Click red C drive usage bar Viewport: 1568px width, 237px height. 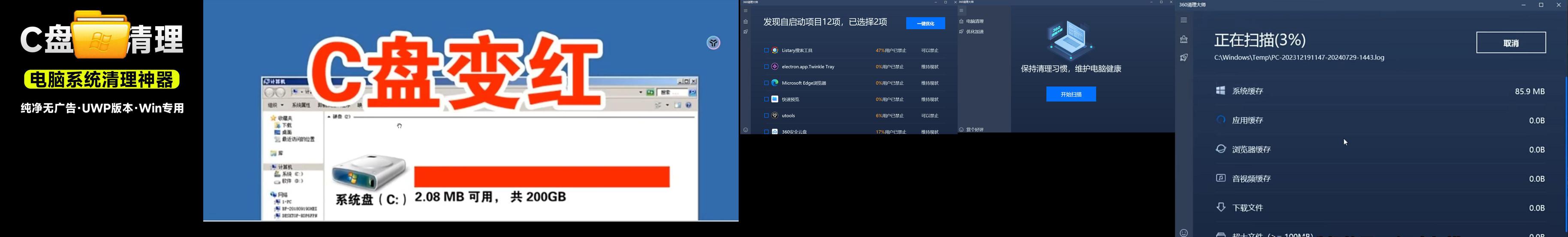(x=542, y=177)
